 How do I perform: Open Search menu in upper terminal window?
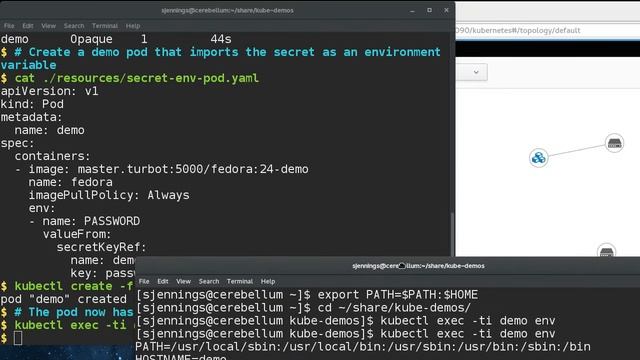(x=74, y=26)
